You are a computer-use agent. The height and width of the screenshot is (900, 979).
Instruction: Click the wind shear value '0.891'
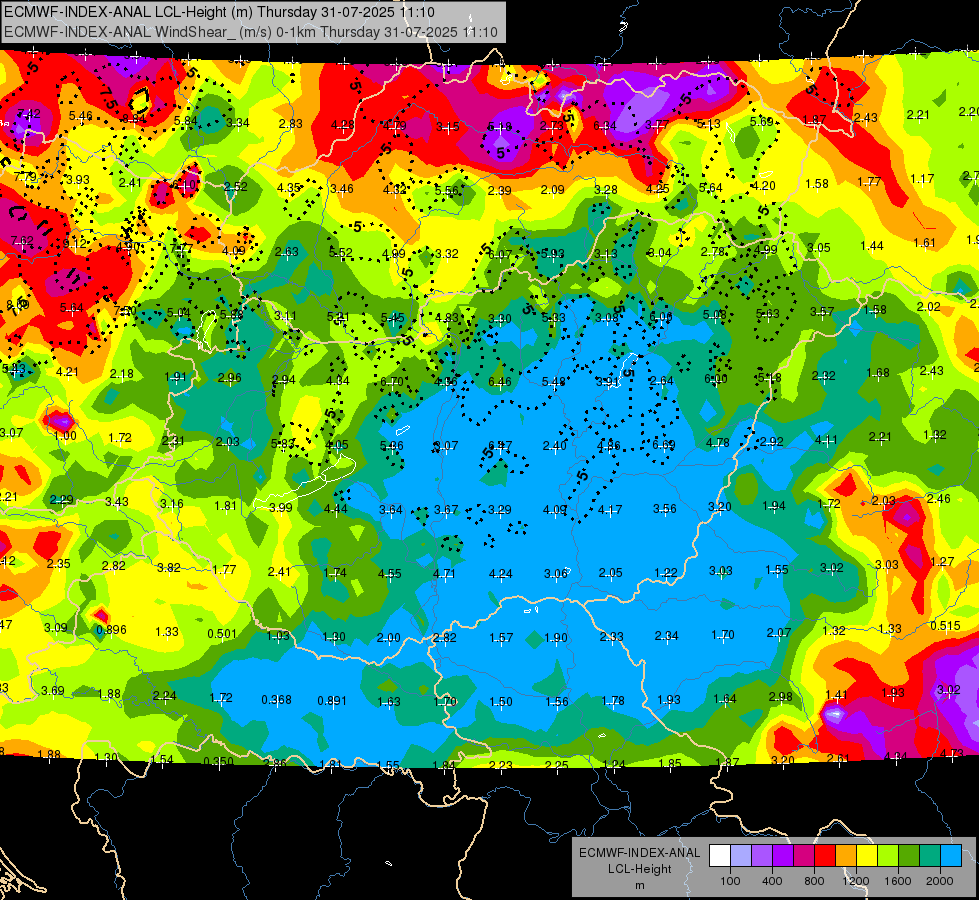click(x=332, y=701)
